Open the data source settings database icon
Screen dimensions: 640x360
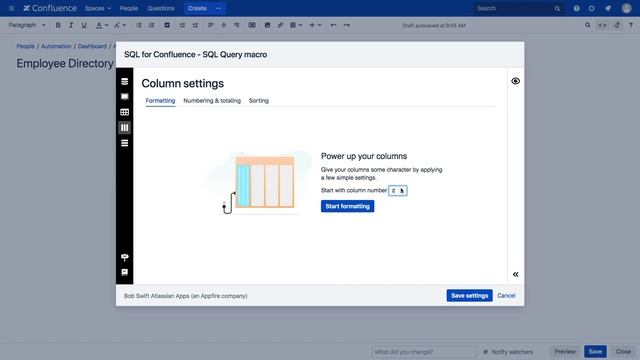124,81
